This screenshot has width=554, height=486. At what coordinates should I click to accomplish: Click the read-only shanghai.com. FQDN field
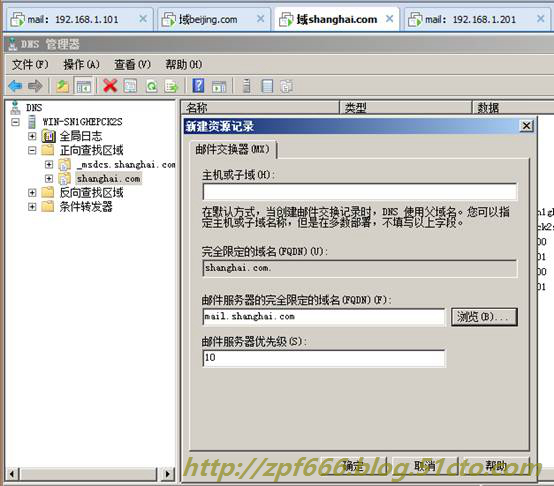360,268
